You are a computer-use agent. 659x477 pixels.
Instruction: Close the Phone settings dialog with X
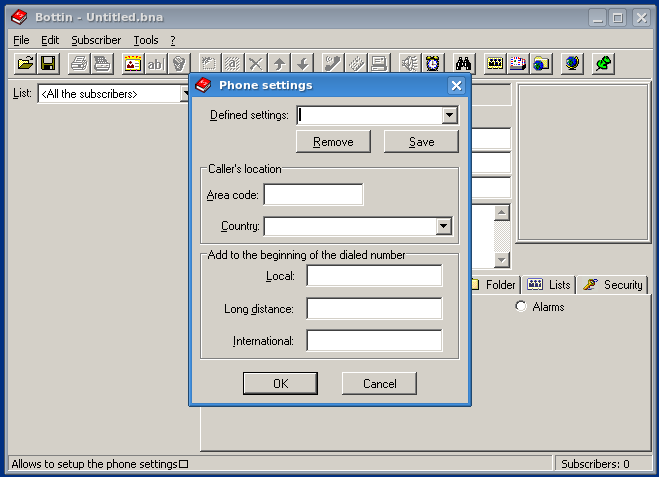click(456, 86)
